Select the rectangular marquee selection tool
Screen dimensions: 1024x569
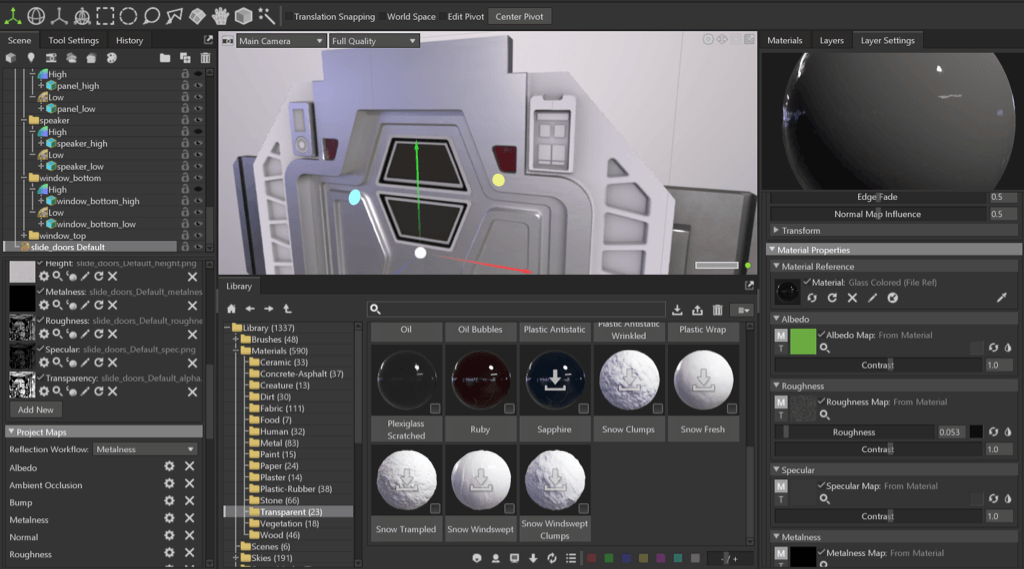tap(105, 16)
